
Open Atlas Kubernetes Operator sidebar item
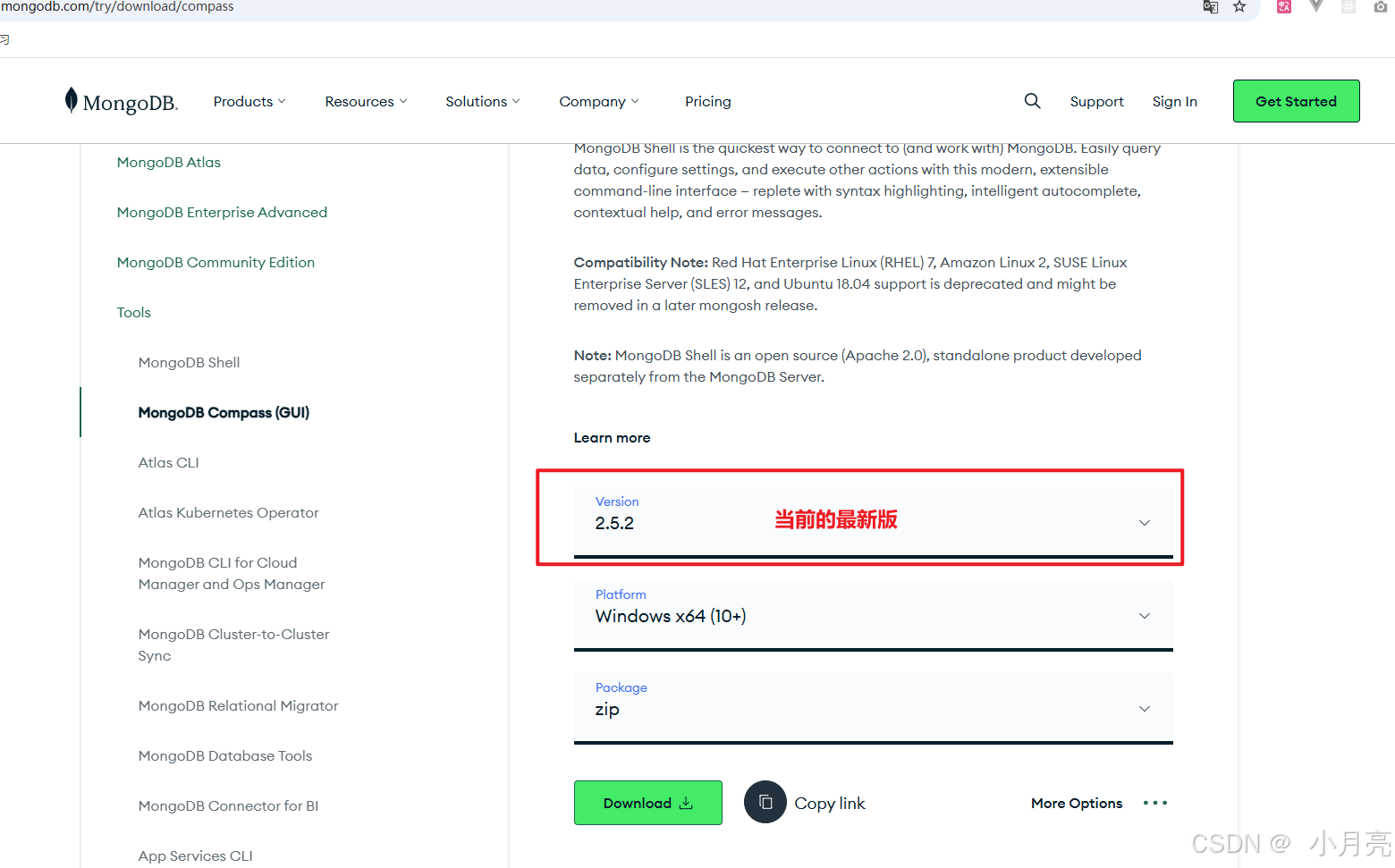tap(229, 512)
